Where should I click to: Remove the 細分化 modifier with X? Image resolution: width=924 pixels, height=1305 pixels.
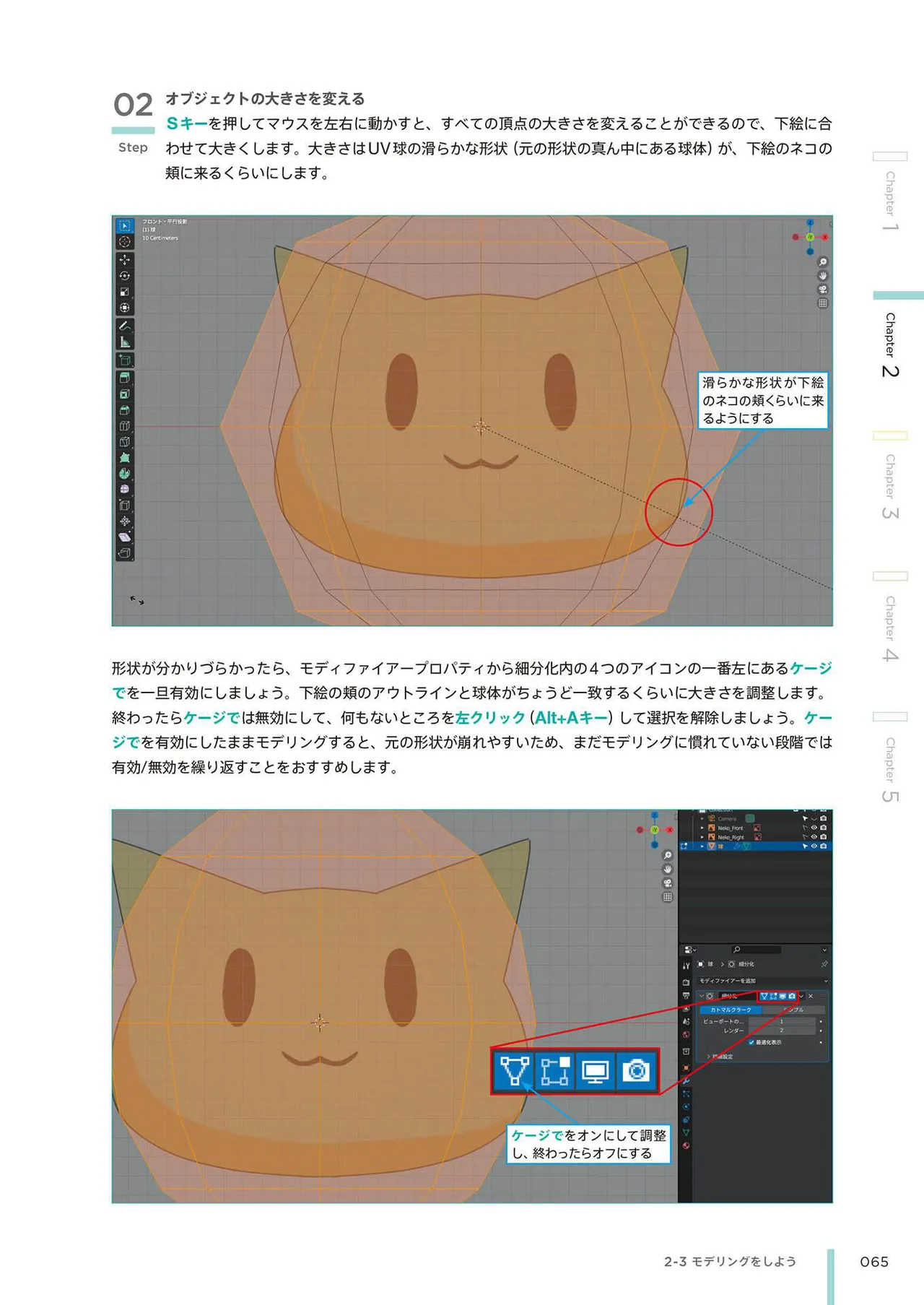[x=811, y=996]
